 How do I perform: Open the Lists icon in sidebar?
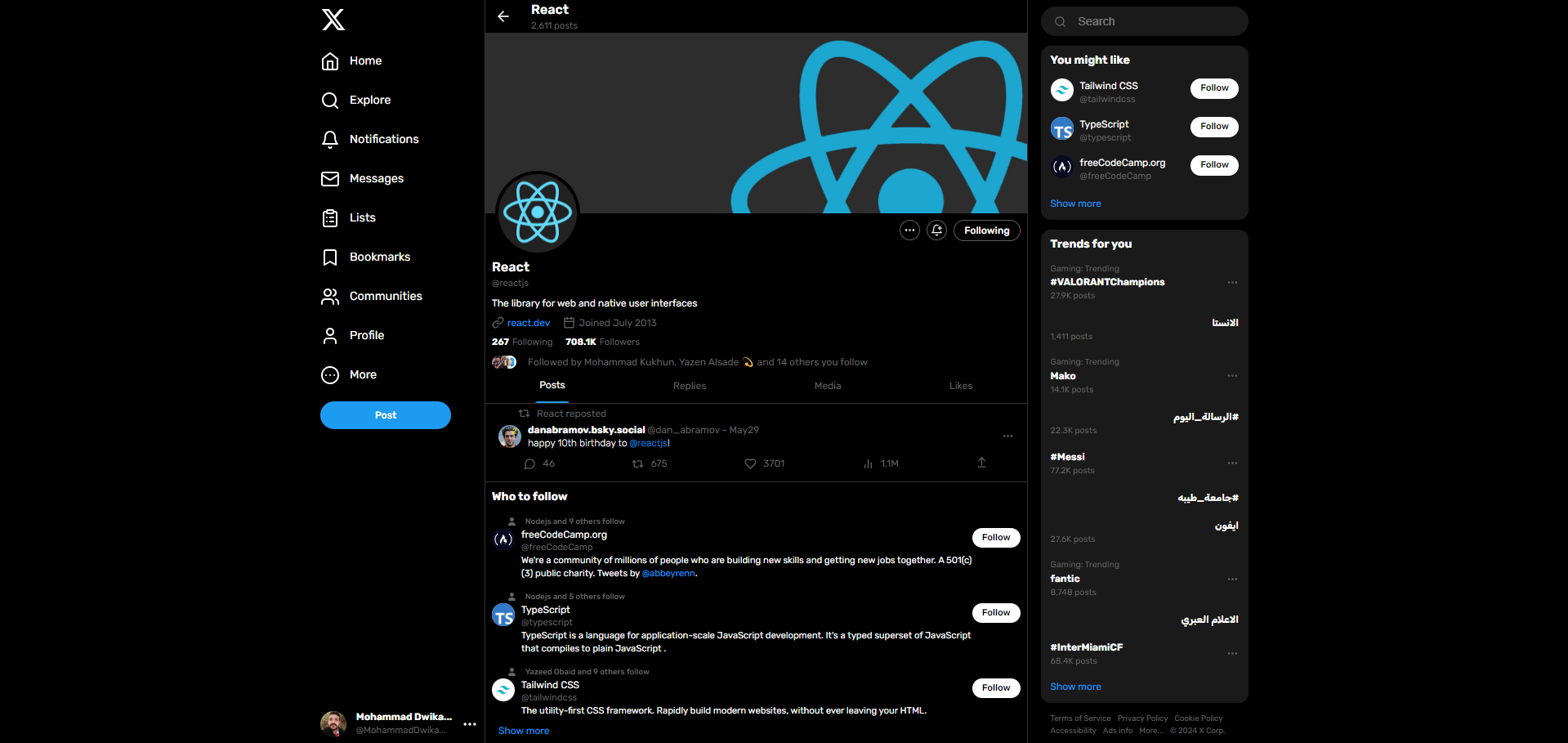[x=330, y=218]
